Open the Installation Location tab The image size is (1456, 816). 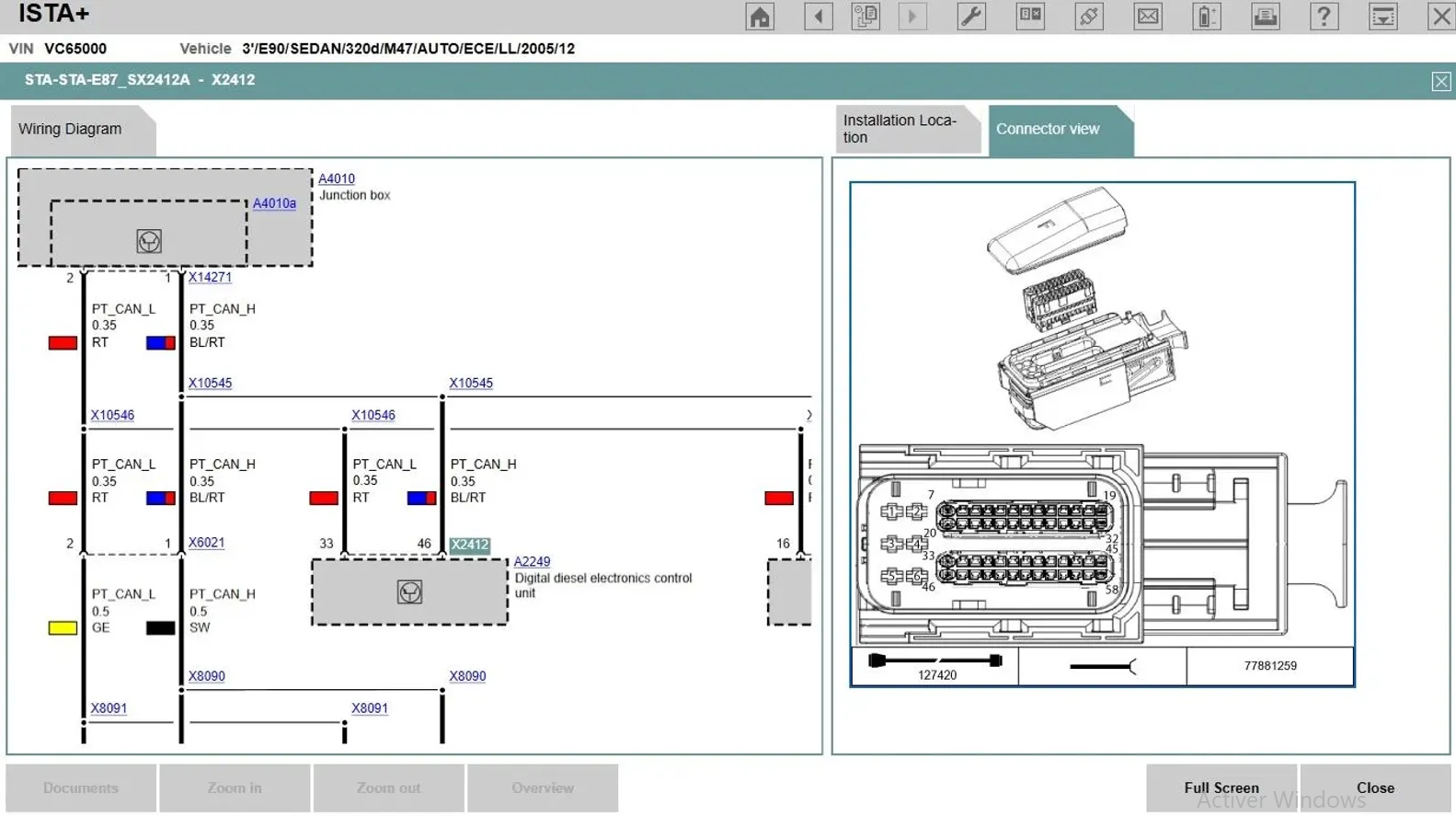(907, 130)
